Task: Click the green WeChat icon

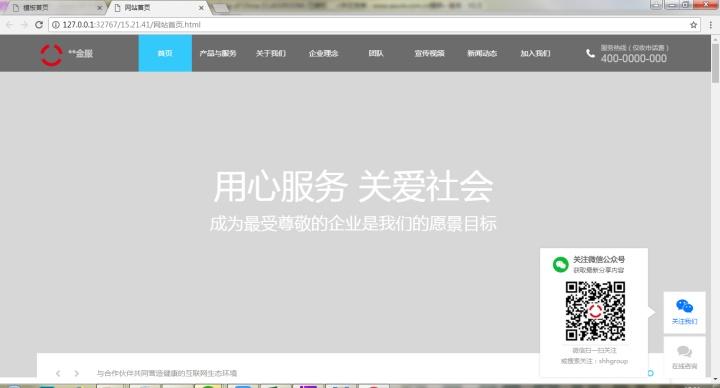Action: pyautogui.click(x=561, y=264)
